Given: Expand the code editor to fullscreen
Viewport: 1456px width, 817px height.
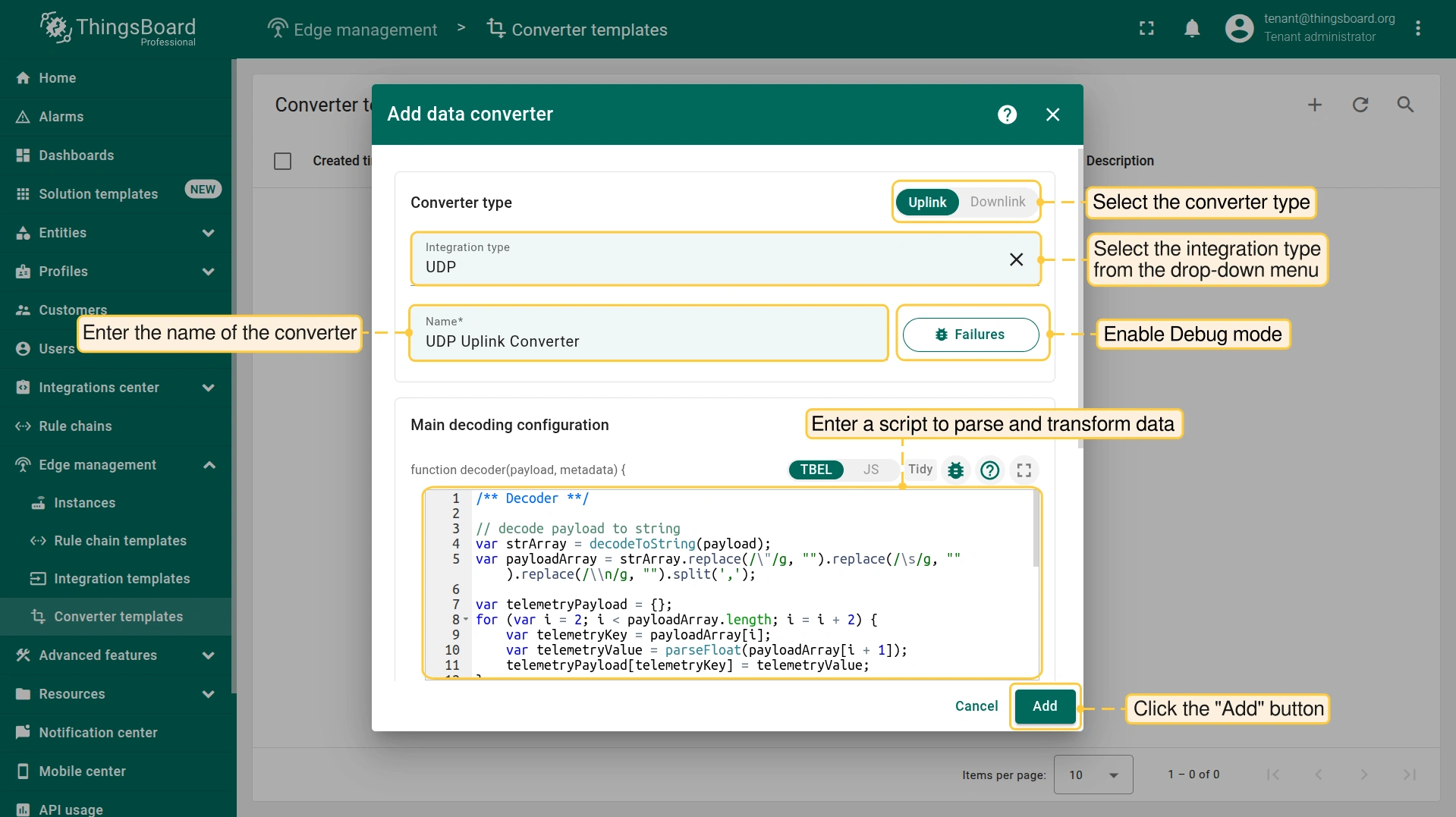Looking at the screenshot, I should (1024, 470).
